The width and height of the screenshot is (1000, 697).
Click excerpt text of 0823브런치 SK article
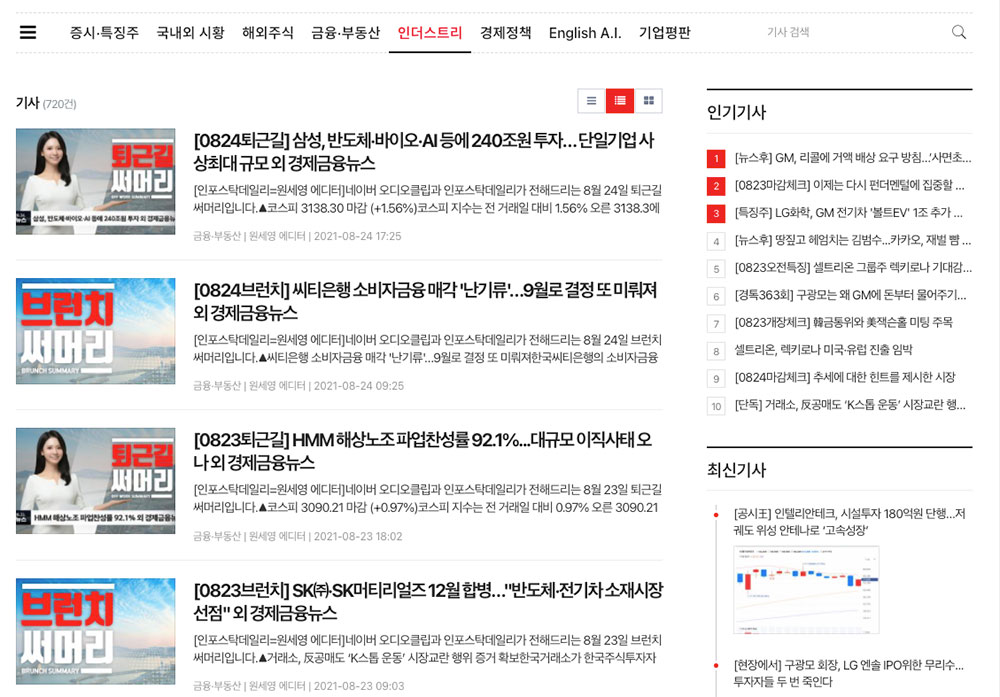click(x=427, y=649)
